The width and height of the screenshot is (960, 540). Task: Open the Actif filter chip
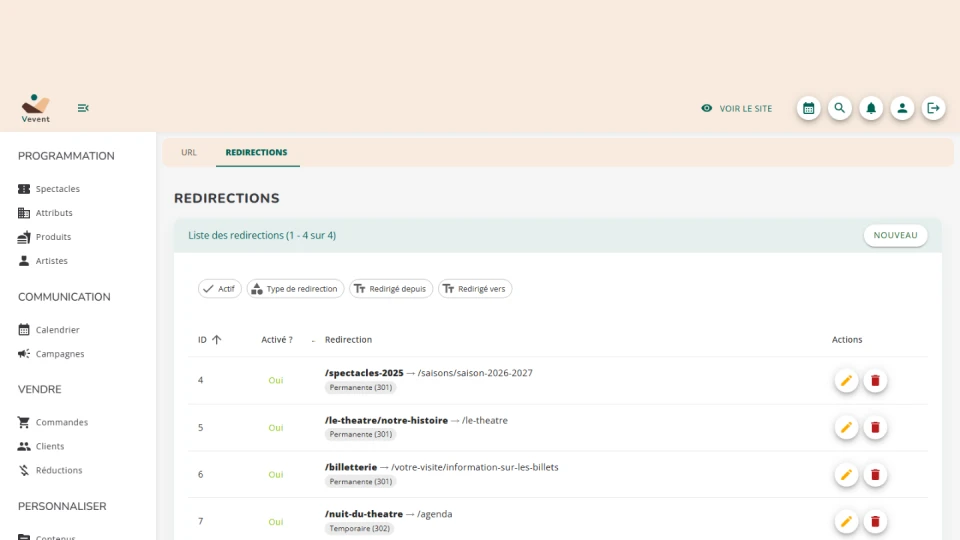click(x=220, y=289)
